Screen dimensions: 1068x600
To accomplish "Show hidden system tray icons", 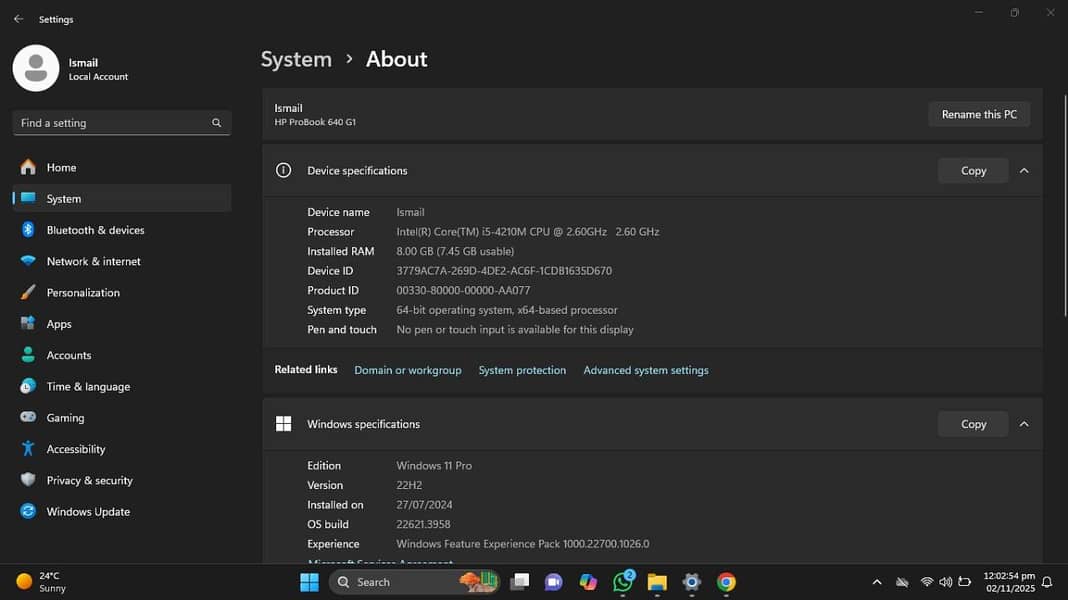I will point(877,582).
